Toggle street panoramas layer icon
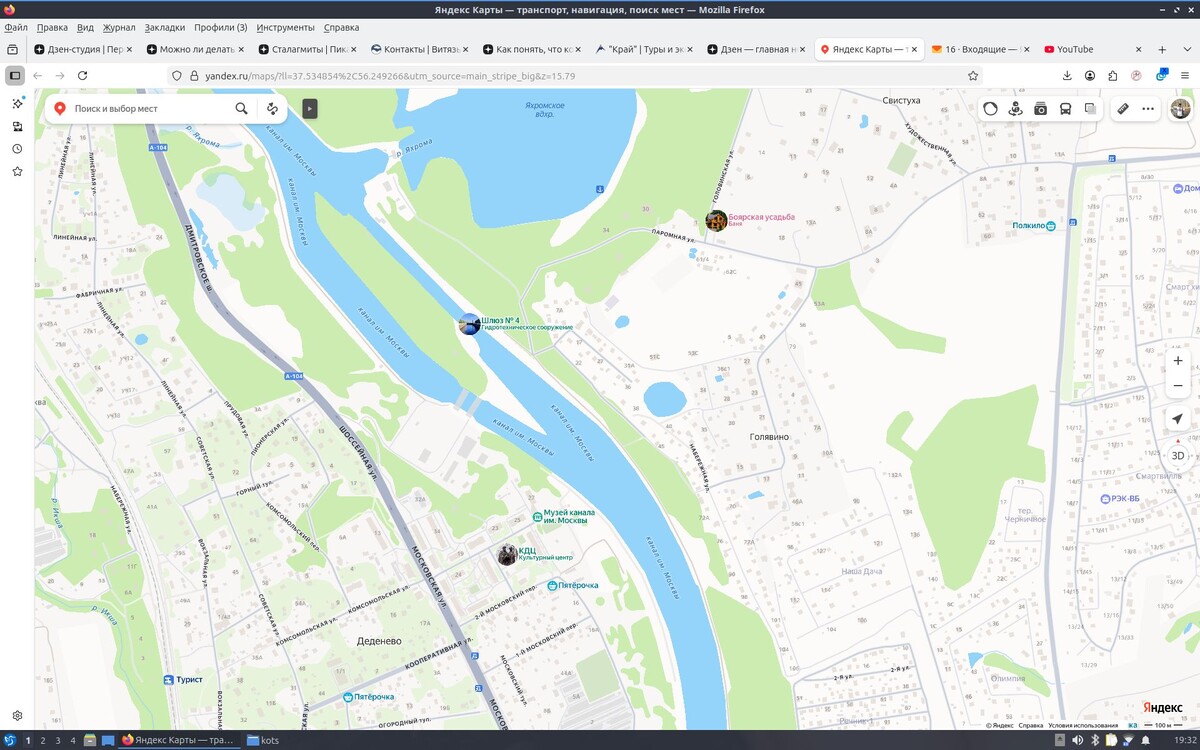Screen dimensions: 1200x750 pyautogui.click(x=1015, y=108)
